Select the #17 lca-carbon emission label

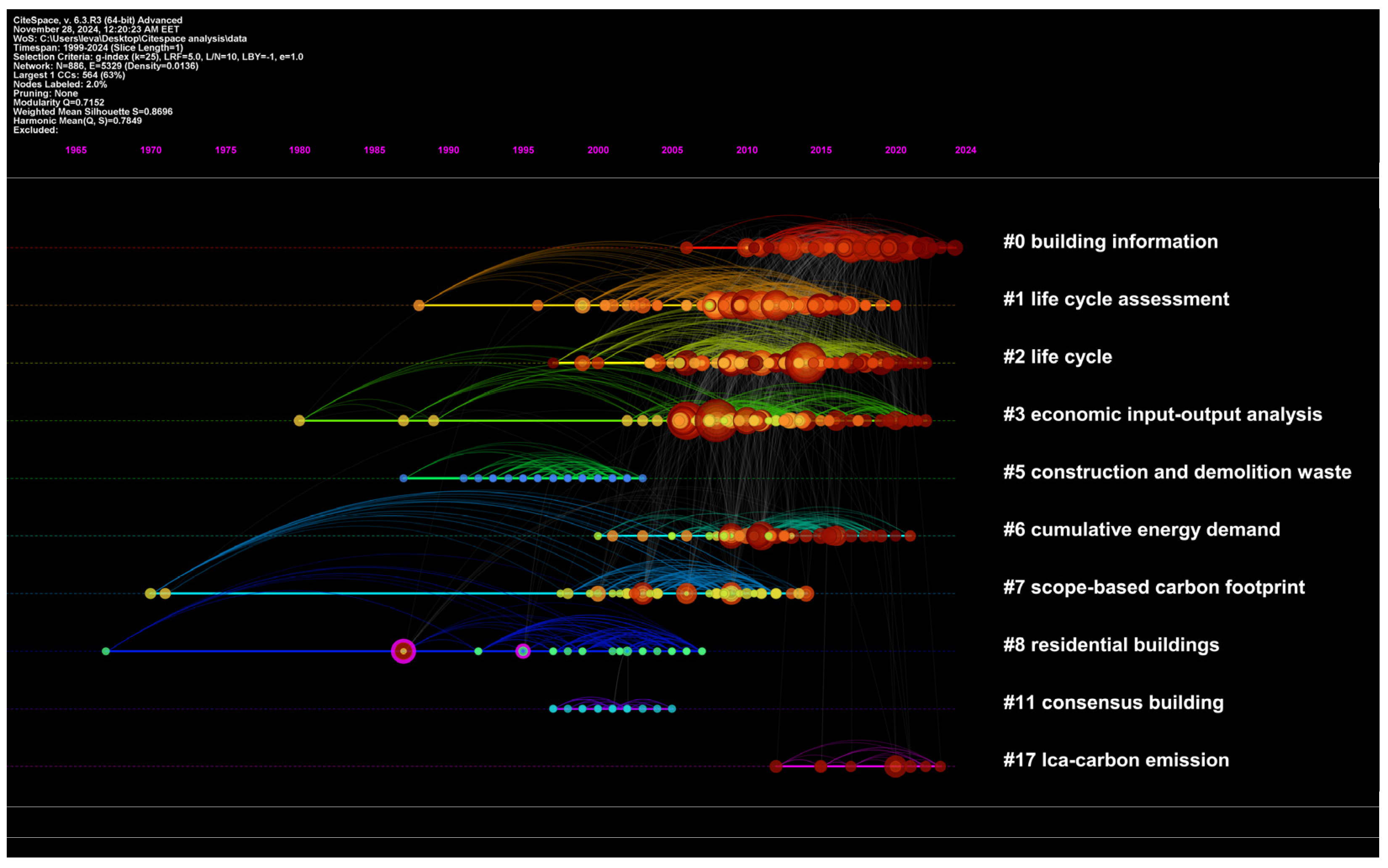(1116, 760)
